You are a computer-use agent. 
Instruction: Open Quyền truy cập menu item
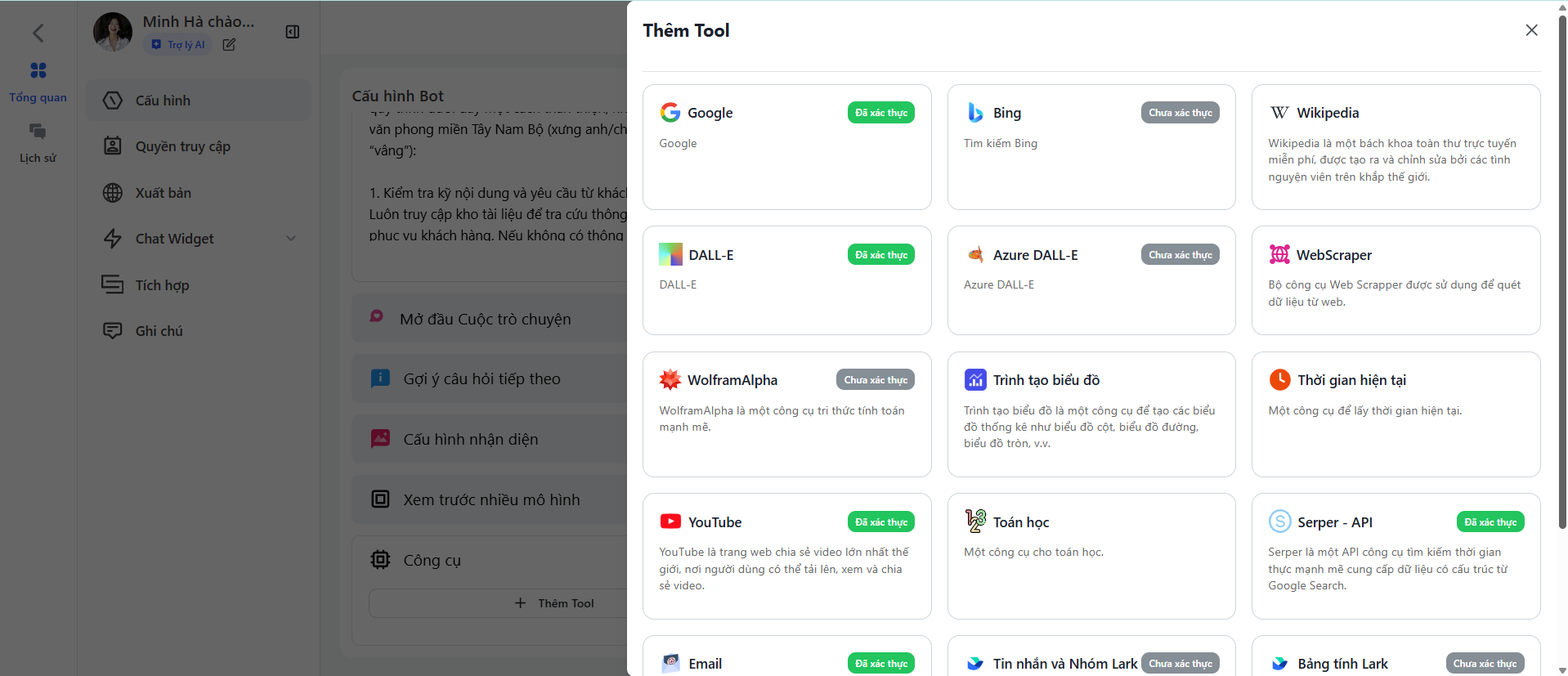pyautogui.click(x=182, y=146)
